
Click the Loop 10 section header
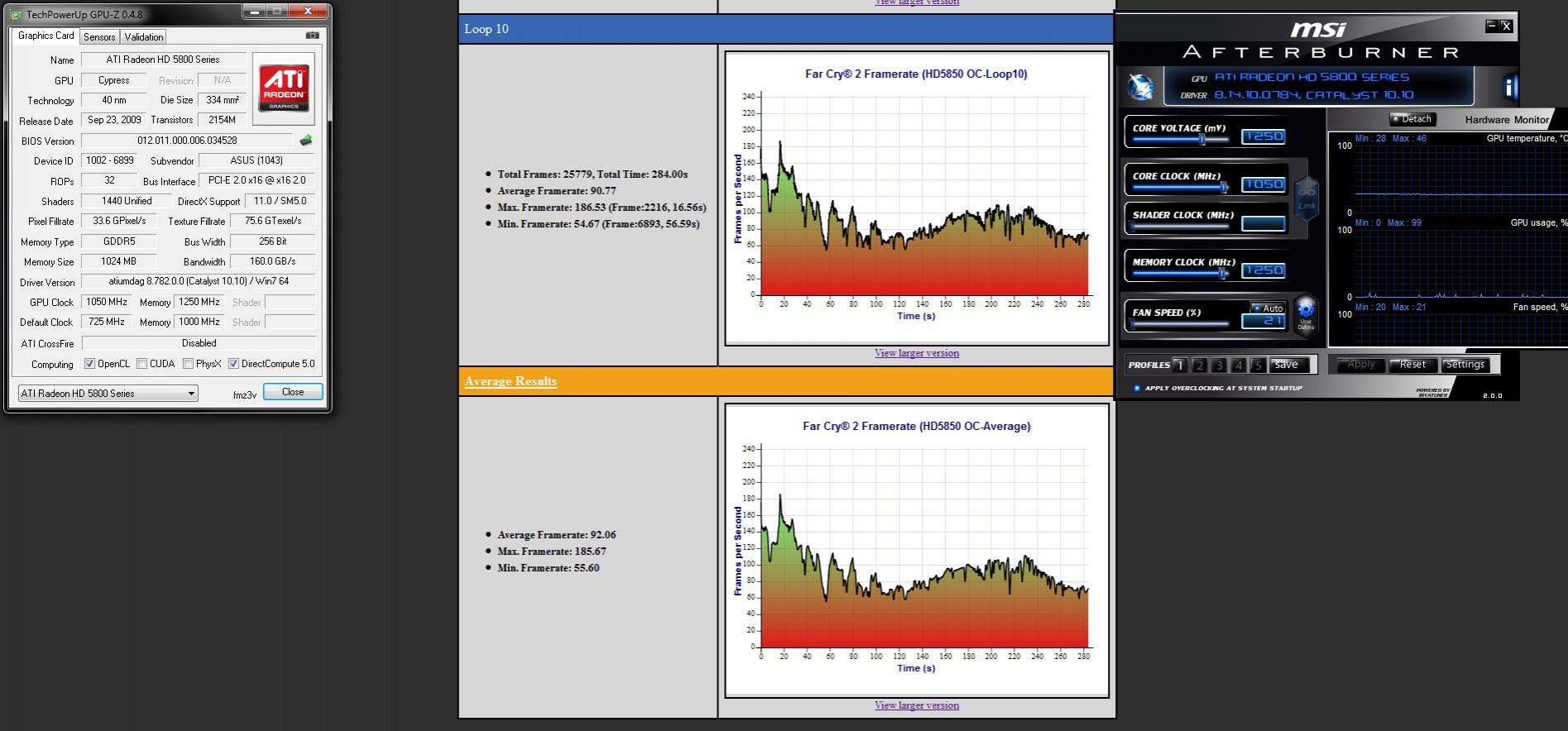click(786, 29)
